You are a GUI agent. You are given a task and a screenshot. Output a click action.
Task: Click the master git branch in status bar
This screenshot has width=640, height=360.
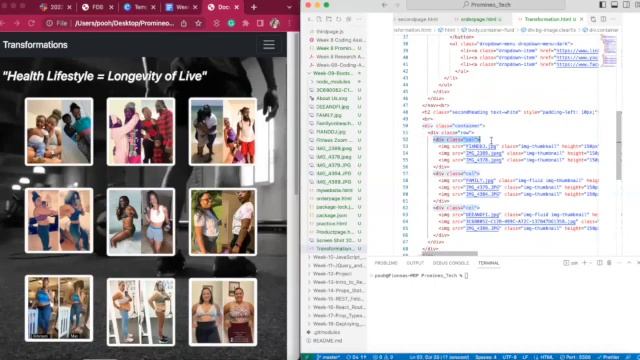coord(328,357)
